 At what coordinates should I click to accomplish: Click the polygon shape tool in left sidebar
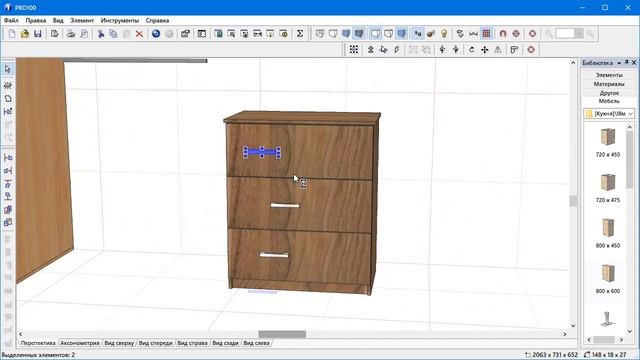8,98
